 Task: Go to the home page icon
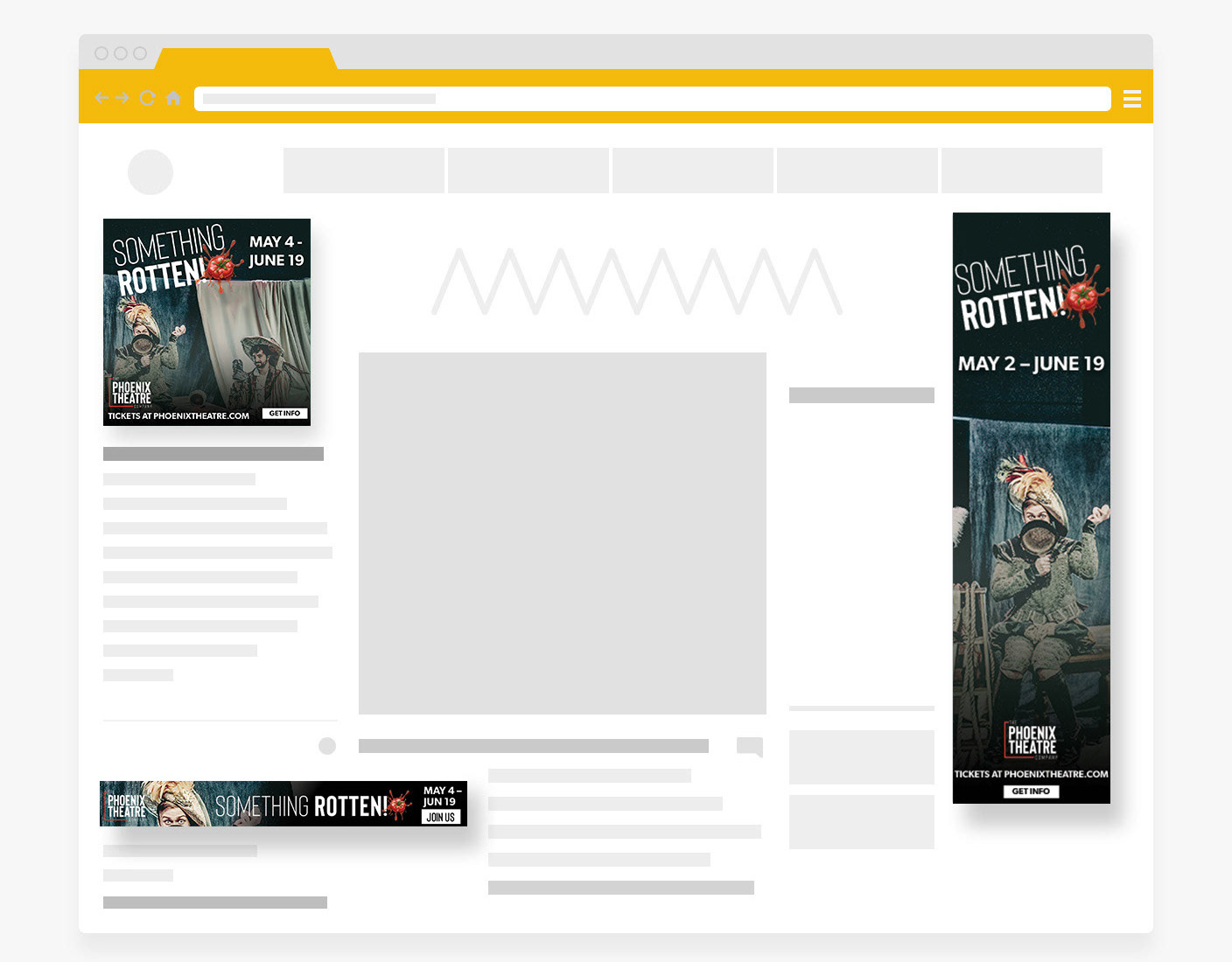173,98
